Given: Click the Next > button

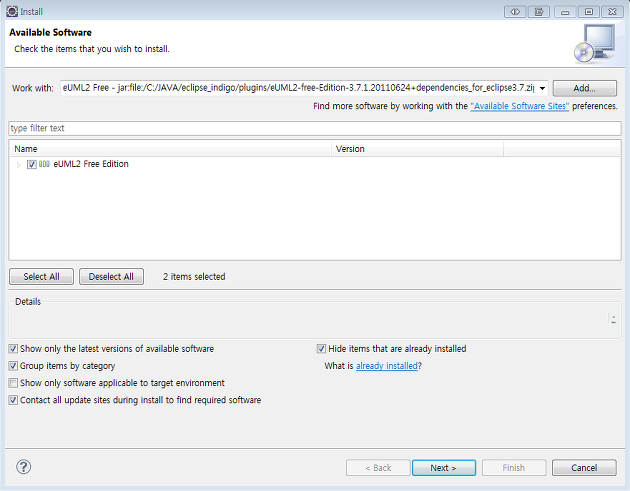Looking at the screenshot, I should click(444, 468).
